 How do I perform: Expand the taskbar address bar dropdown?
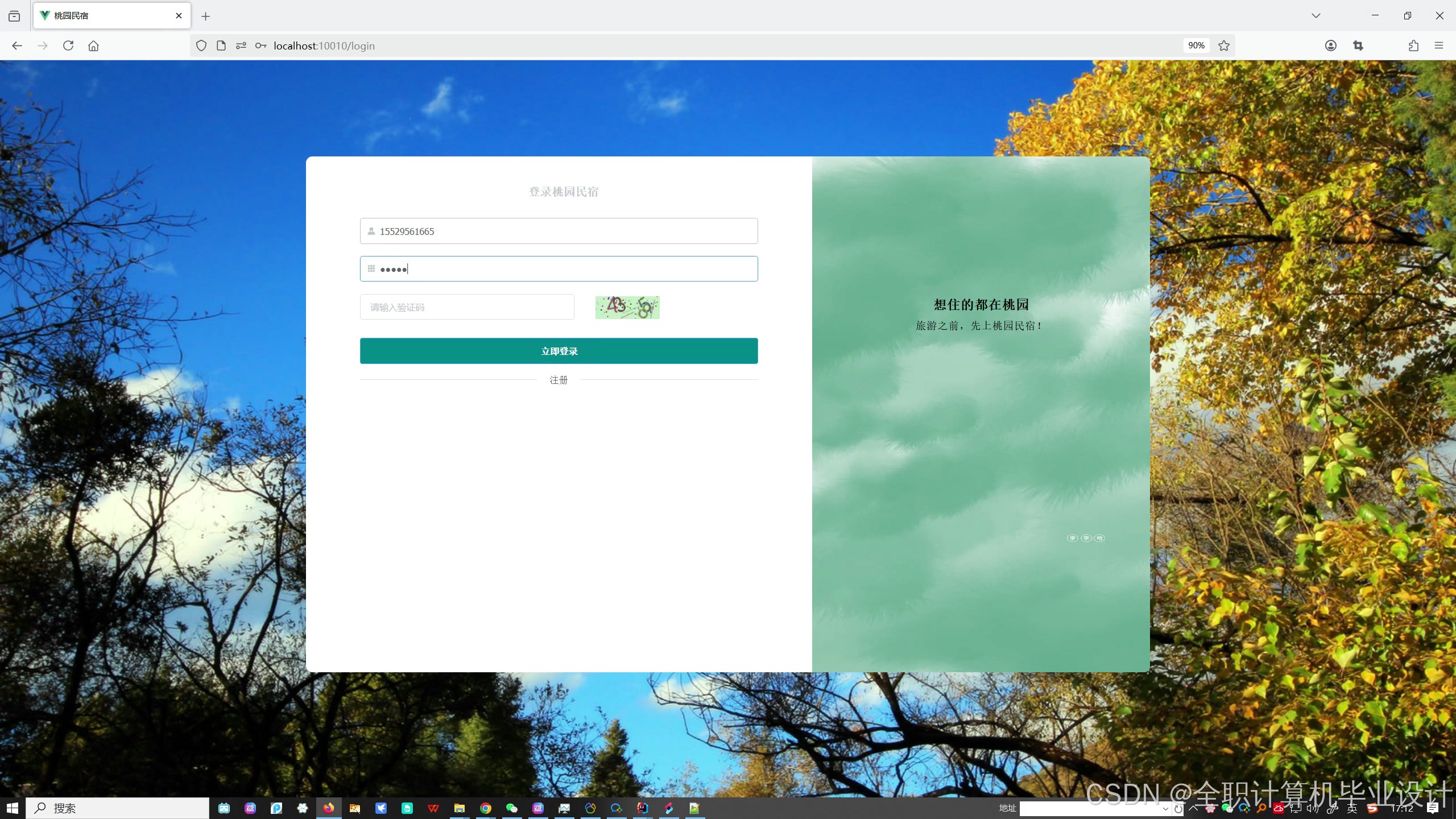(x=1165, y=808)
